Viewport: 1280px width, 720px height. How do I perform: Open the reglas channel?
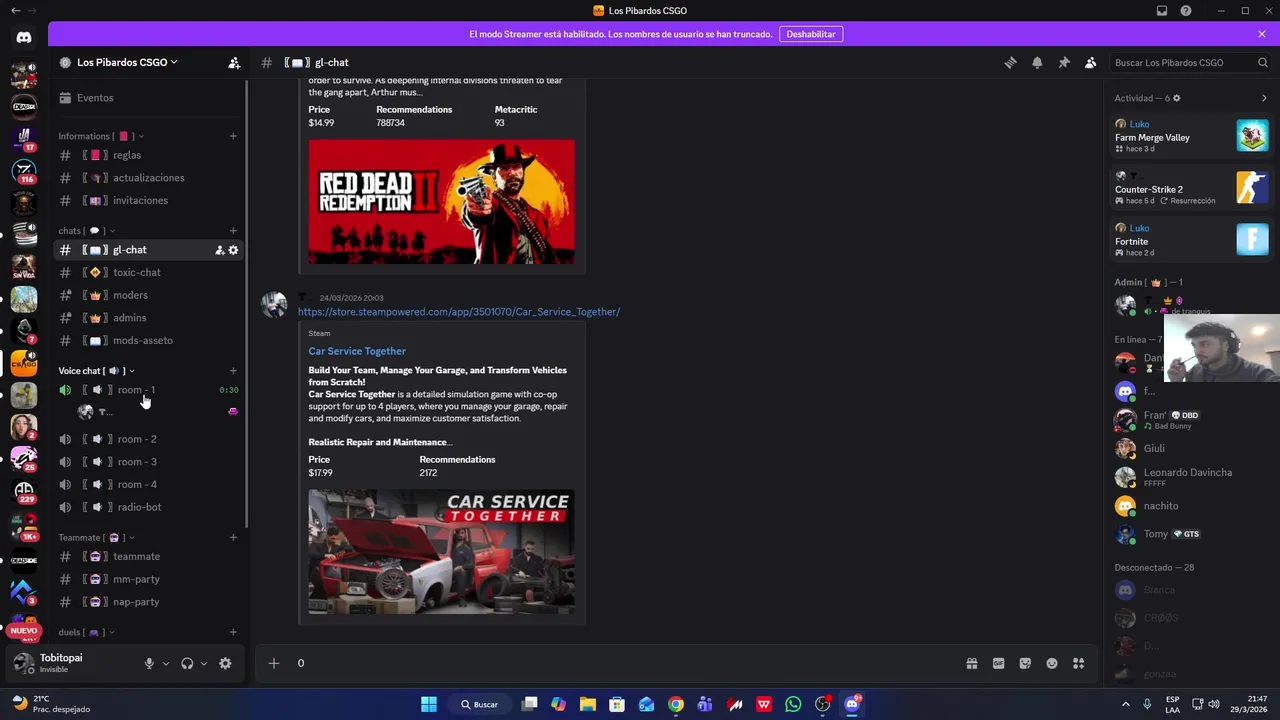(148, 155)
